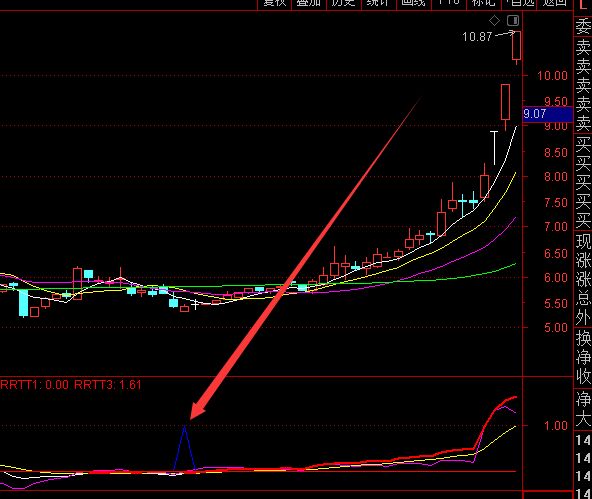The height and width of the screenshot is (499, 592).
Task: Click the white long-wick candle near 8.50
Action: [494, 148]
